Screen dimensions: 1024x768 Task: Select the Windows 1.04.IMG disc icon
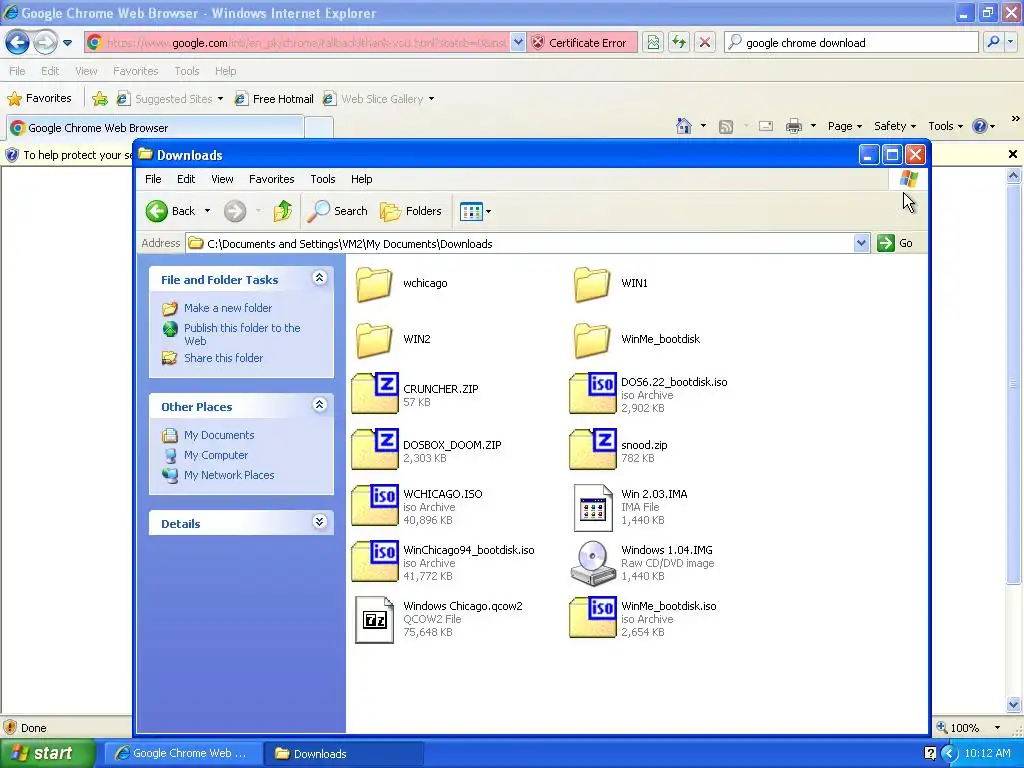[x=593, y=563]
